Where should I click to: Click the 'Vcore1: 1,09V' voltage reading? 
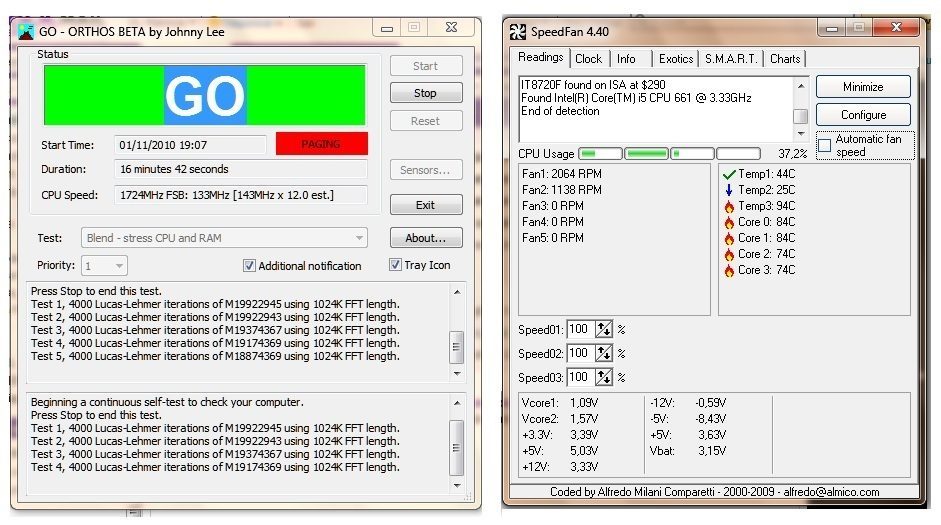pos(560,403)
